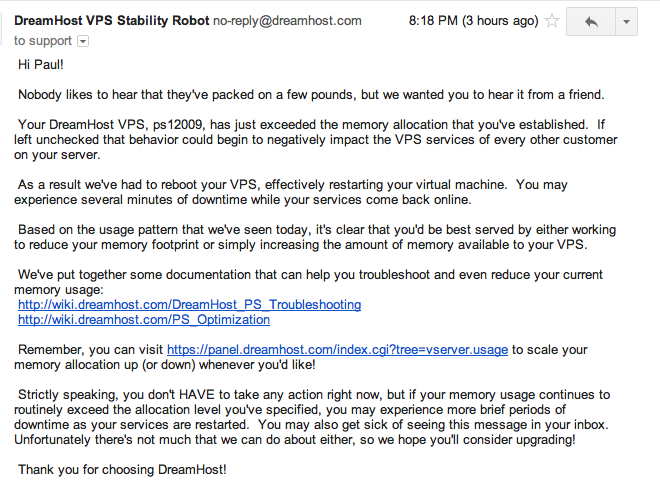Click the no-reply@dreamhost.com address

[x=287, y=21]
